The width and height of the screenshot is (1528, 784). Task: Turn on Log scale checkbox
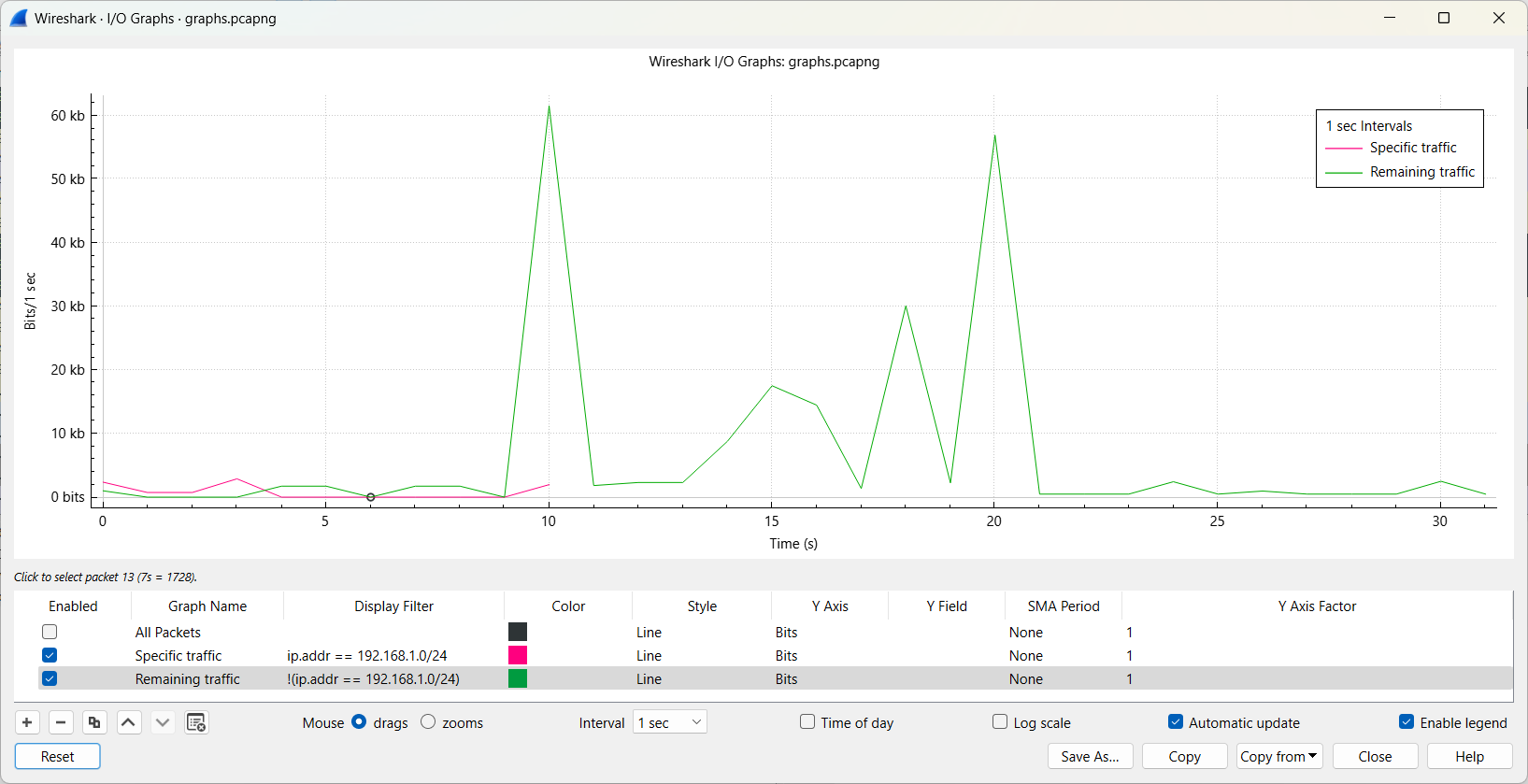tap(1000, 722)
